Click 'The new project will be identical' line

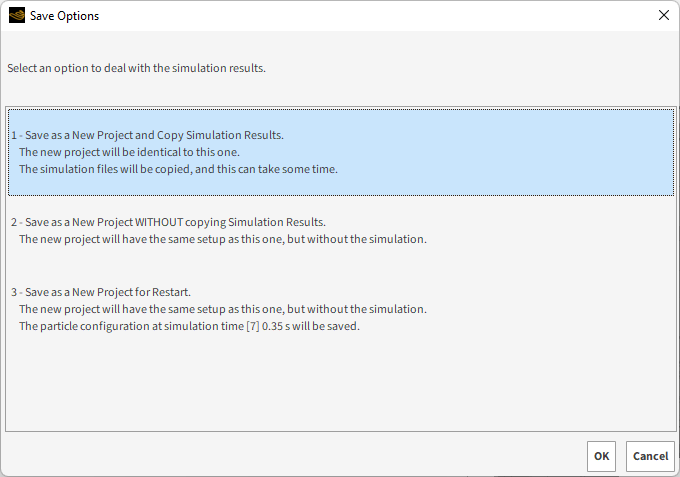129,152
